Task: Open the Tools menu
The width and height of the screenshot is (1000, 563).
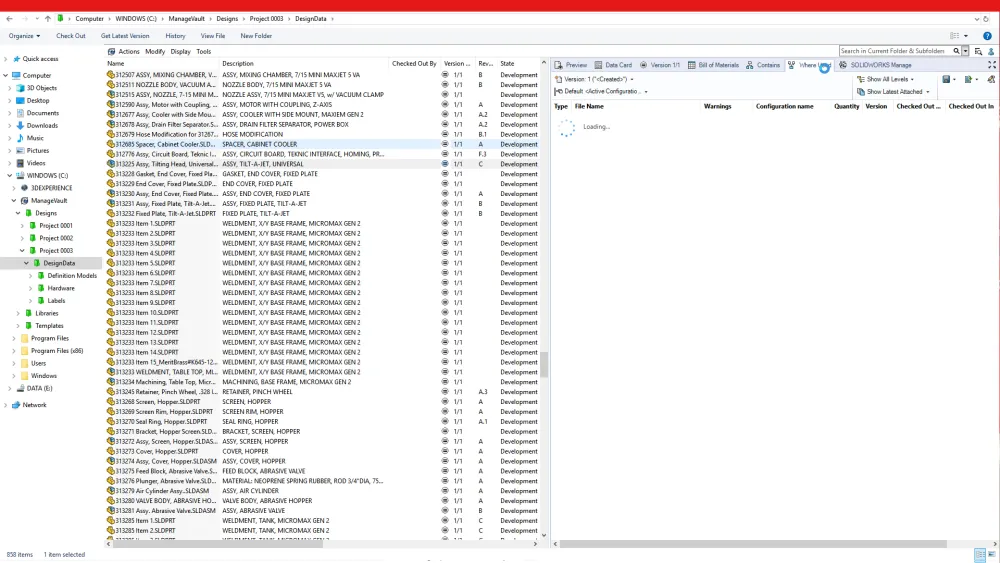Action: (203, 52)
